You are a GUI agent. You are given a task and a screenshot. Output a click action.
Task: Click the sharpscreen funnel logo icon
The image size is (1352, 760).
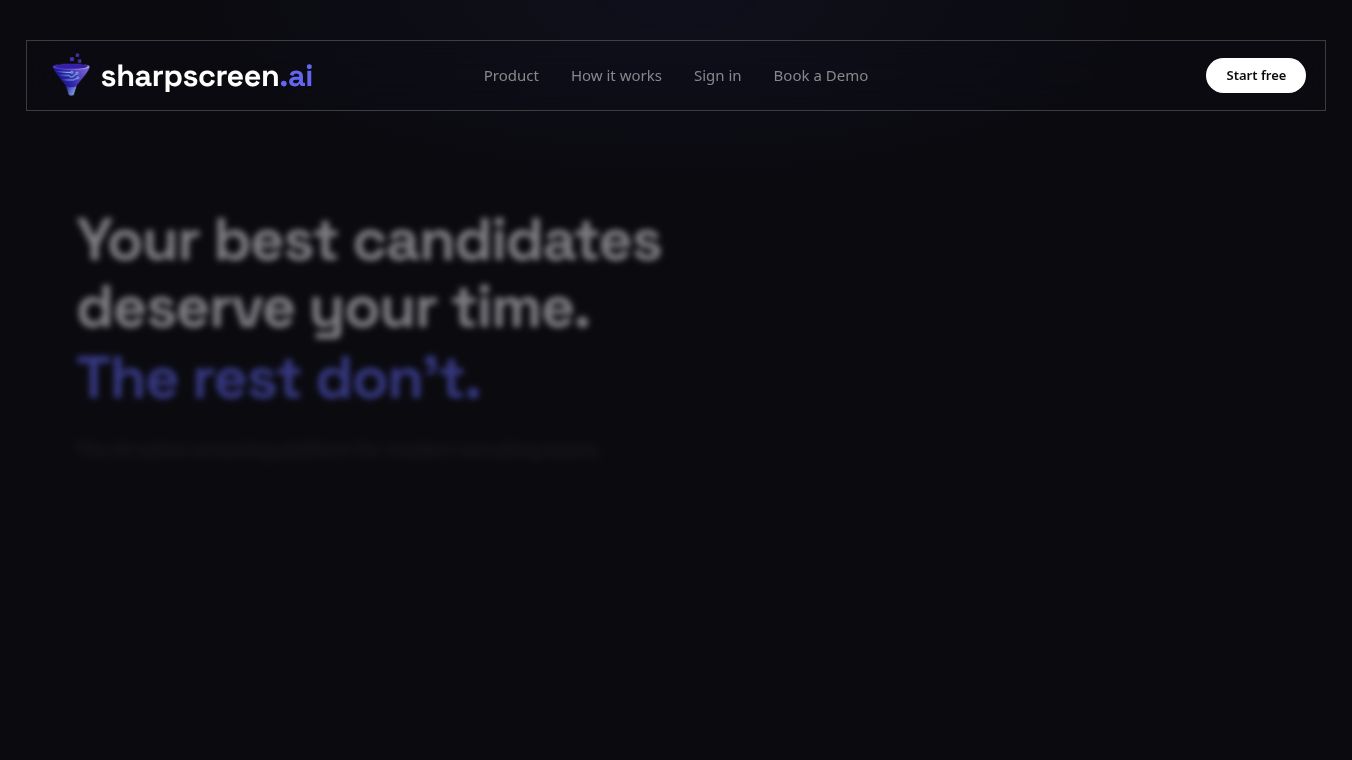pyautogui.click(x=71, y=79)
